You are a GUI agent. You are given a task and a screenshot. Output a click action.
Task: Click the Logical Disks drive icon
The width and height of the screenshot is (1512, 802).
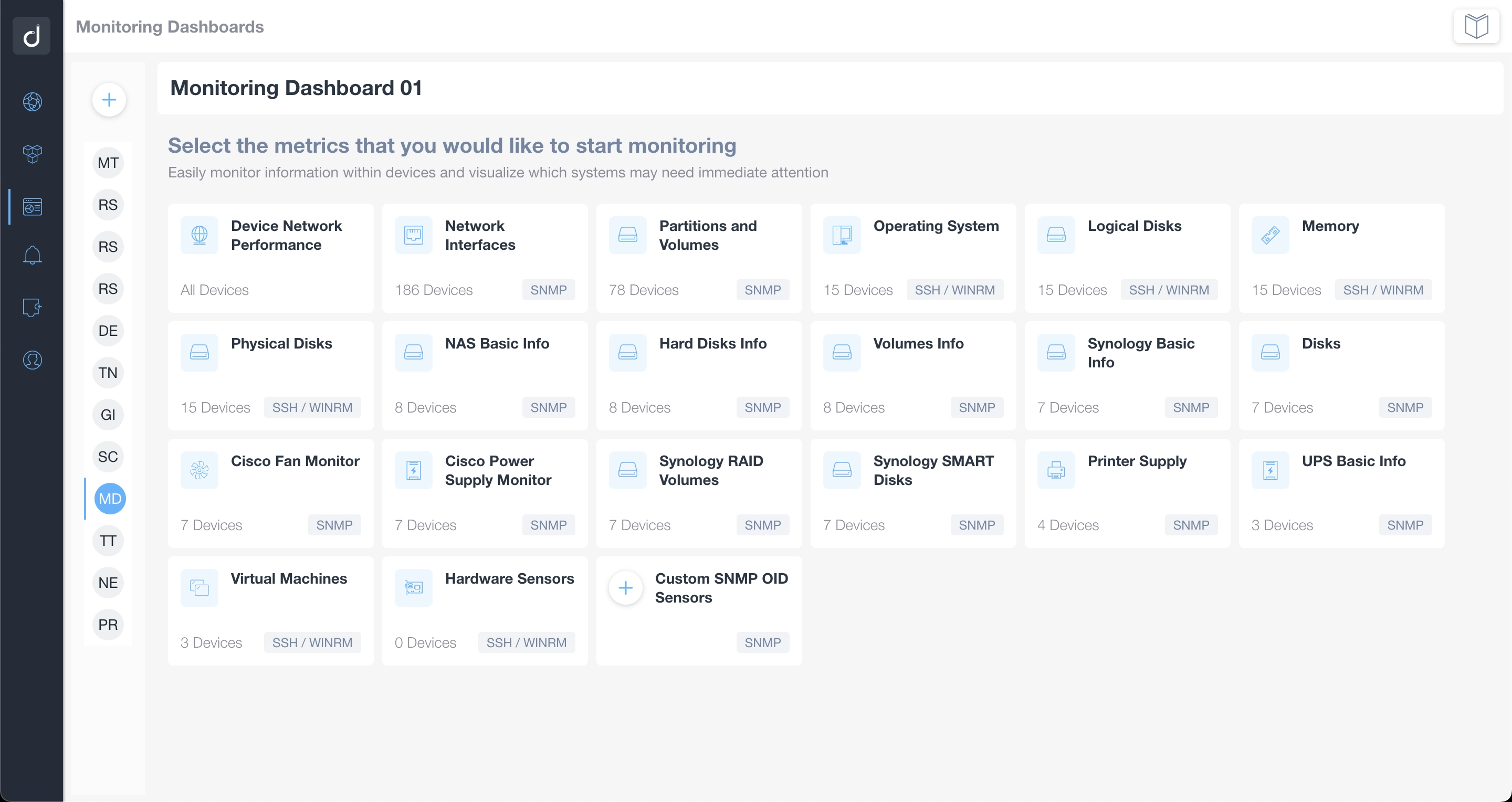coord(1056,235)
